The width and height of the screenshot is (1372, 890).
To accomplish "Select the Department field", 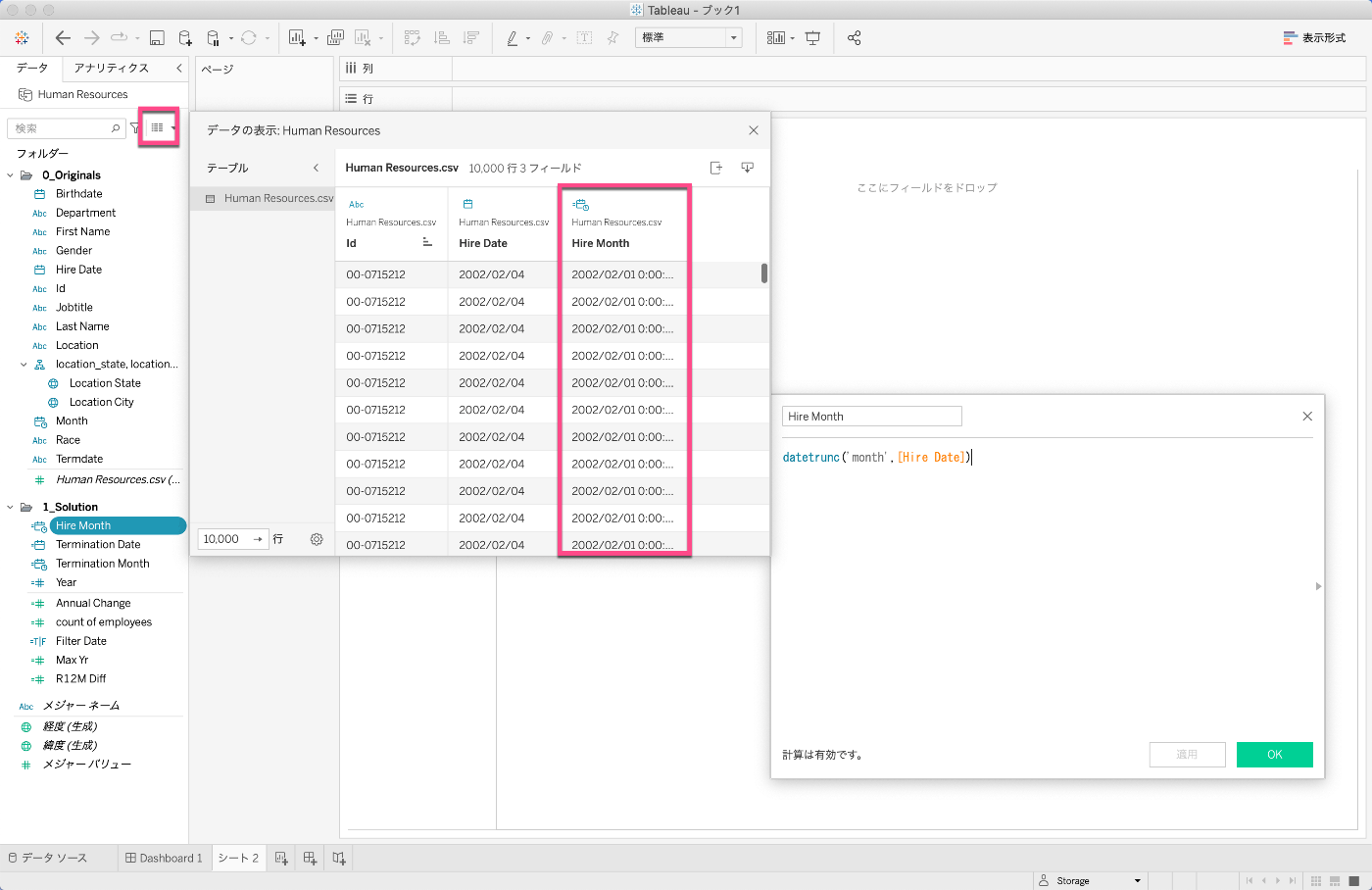I will (x=85, y=213).
